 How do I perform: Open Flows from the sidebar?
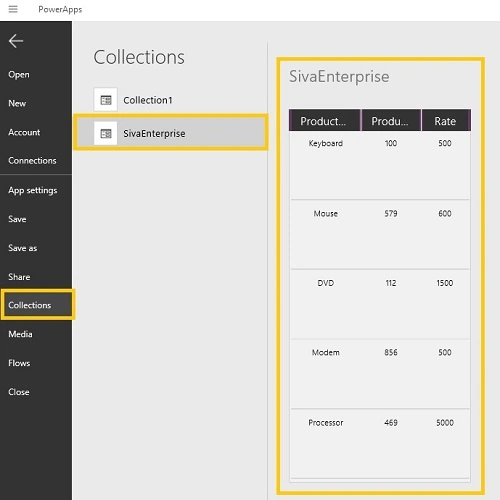coord(19,363)
